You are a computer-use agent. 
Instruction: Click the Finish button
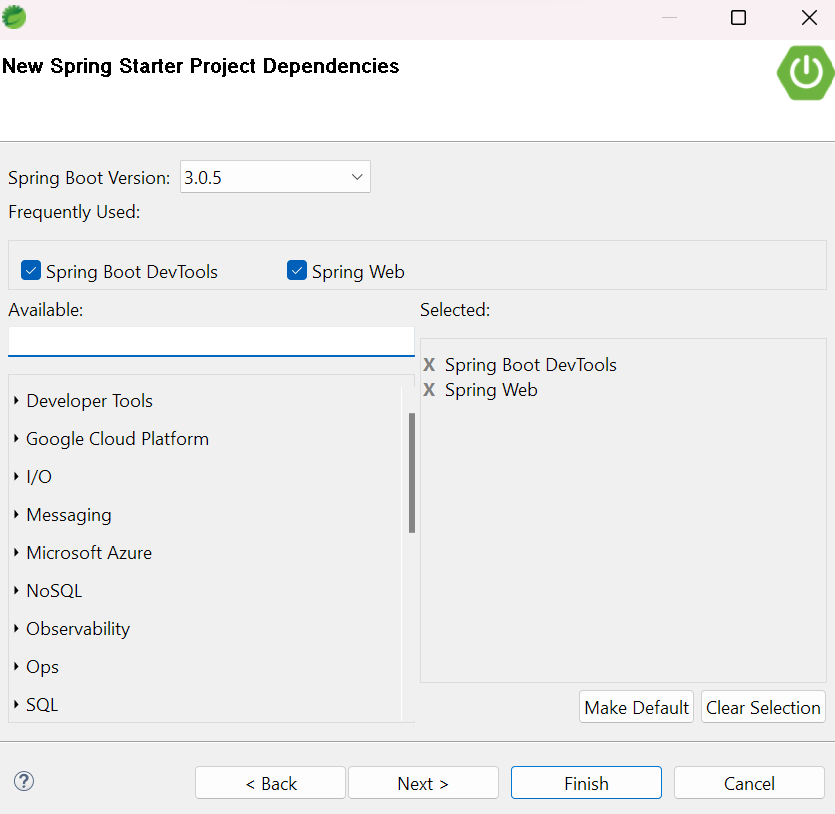point(586,782)
